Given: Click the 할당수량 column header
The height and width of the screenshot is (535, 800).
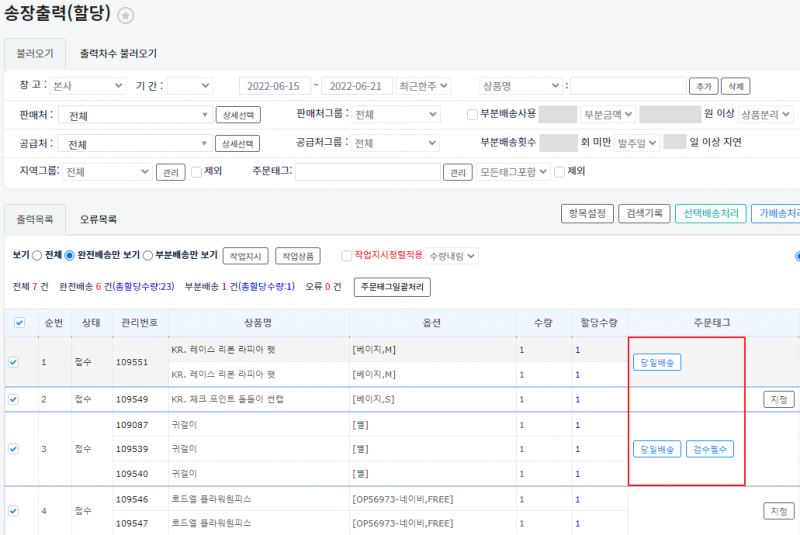Looking at the screenshot, I should click(599, 323).
